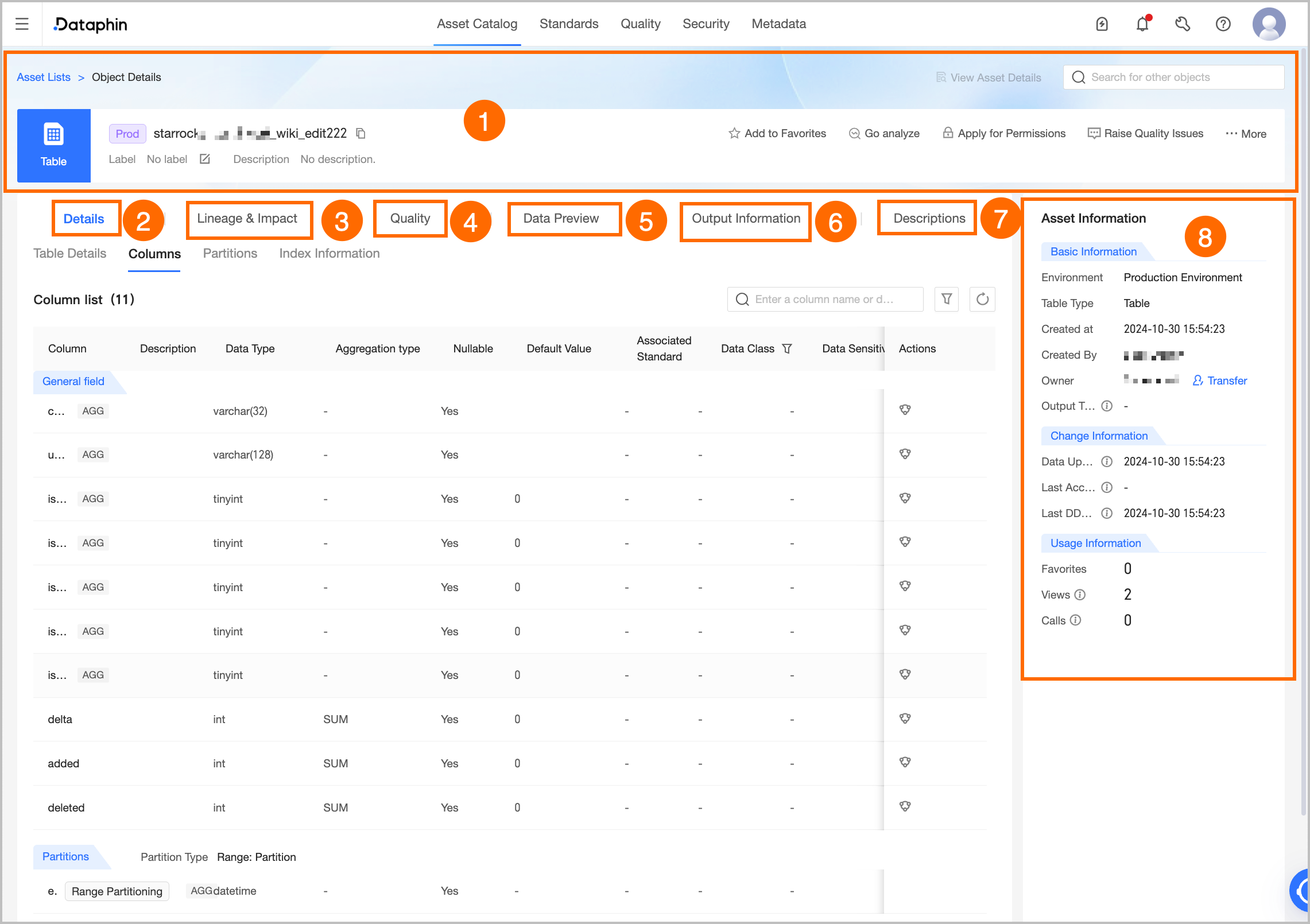The height and width of the screenshot is (924, 1310).
Task: Copy the table name with copy icon
Action: 361,133
